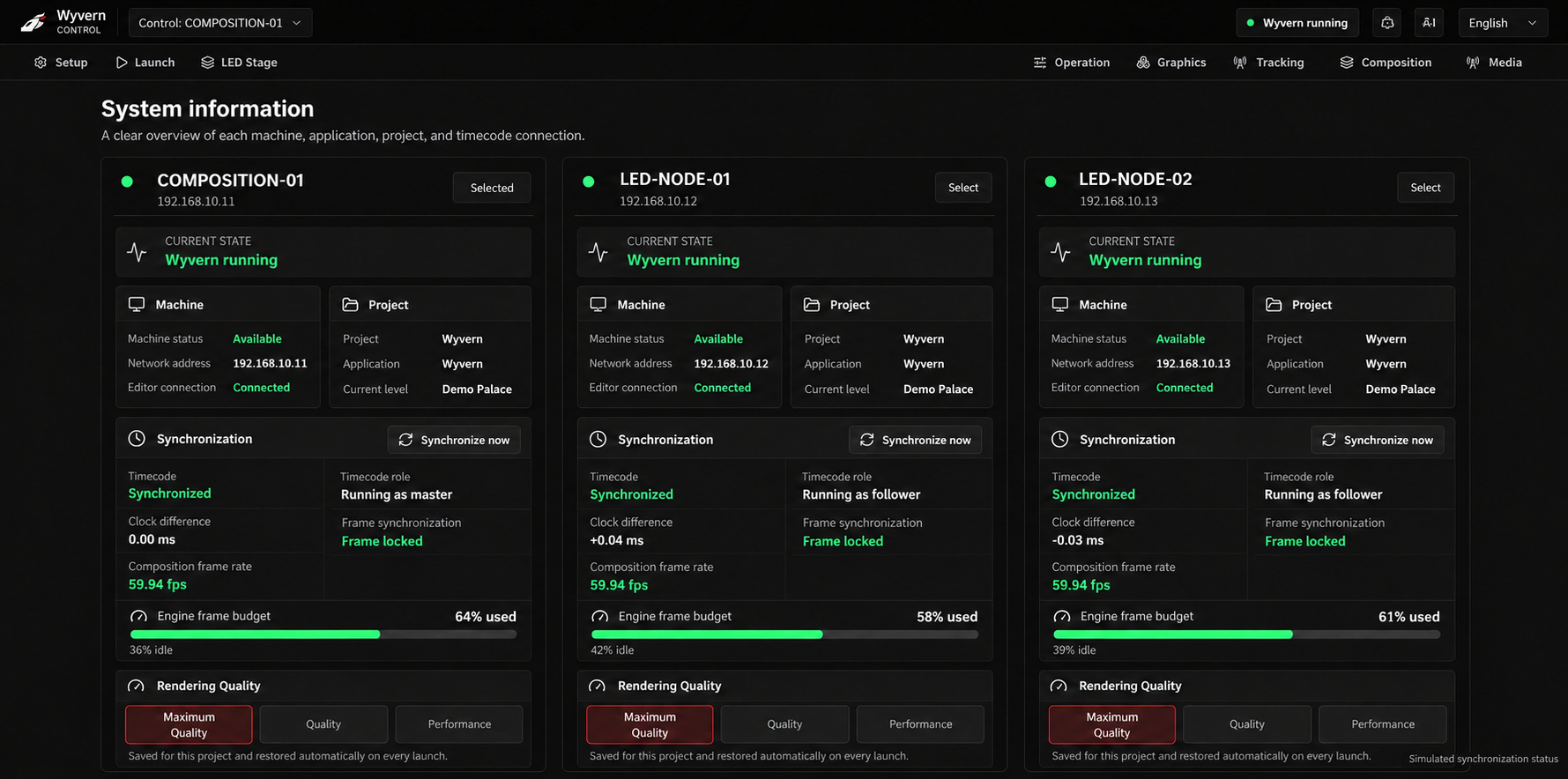Click the Machine monitor icon in COMPOSITION-01
This screenshot has width=1568, height=779.
click(137, 304)
